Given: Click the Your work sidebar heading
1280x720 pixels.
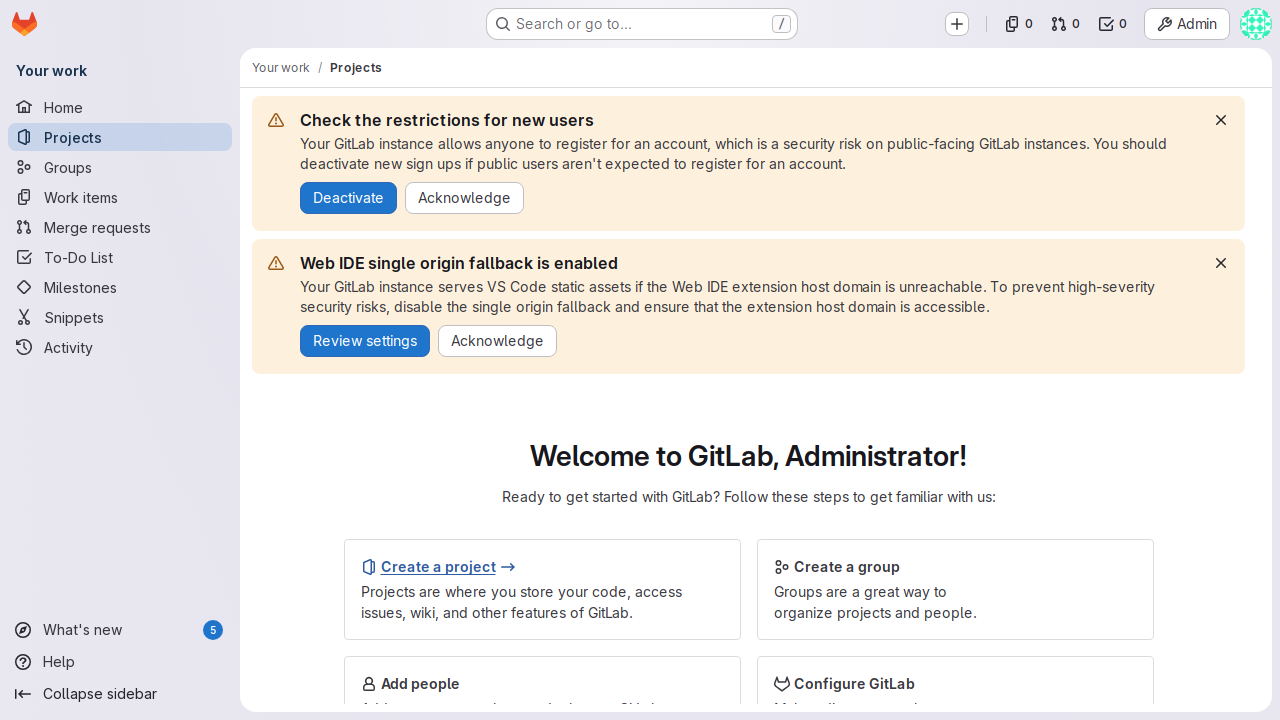Looking at the screenshot, I should [x=51, y=71].
